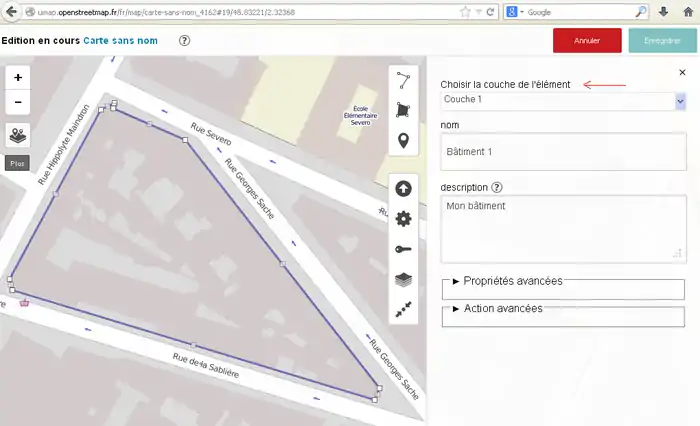Screen dimensions: 700x426
Task: Expand Action avancées section
Action: click(x=497, y=308)
